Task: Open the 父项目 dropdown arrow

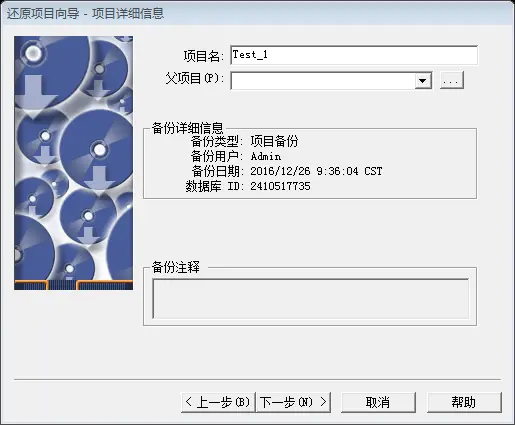Action: point(423,81)
